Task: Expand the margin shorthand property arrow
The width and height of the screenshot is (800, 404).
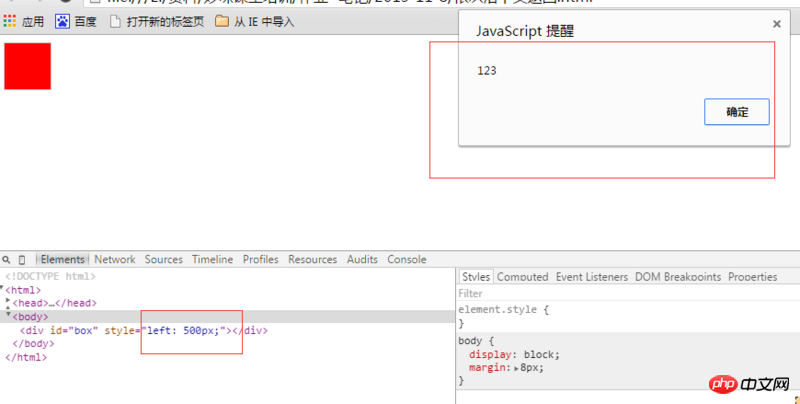Action: click(x=516, y=368)
